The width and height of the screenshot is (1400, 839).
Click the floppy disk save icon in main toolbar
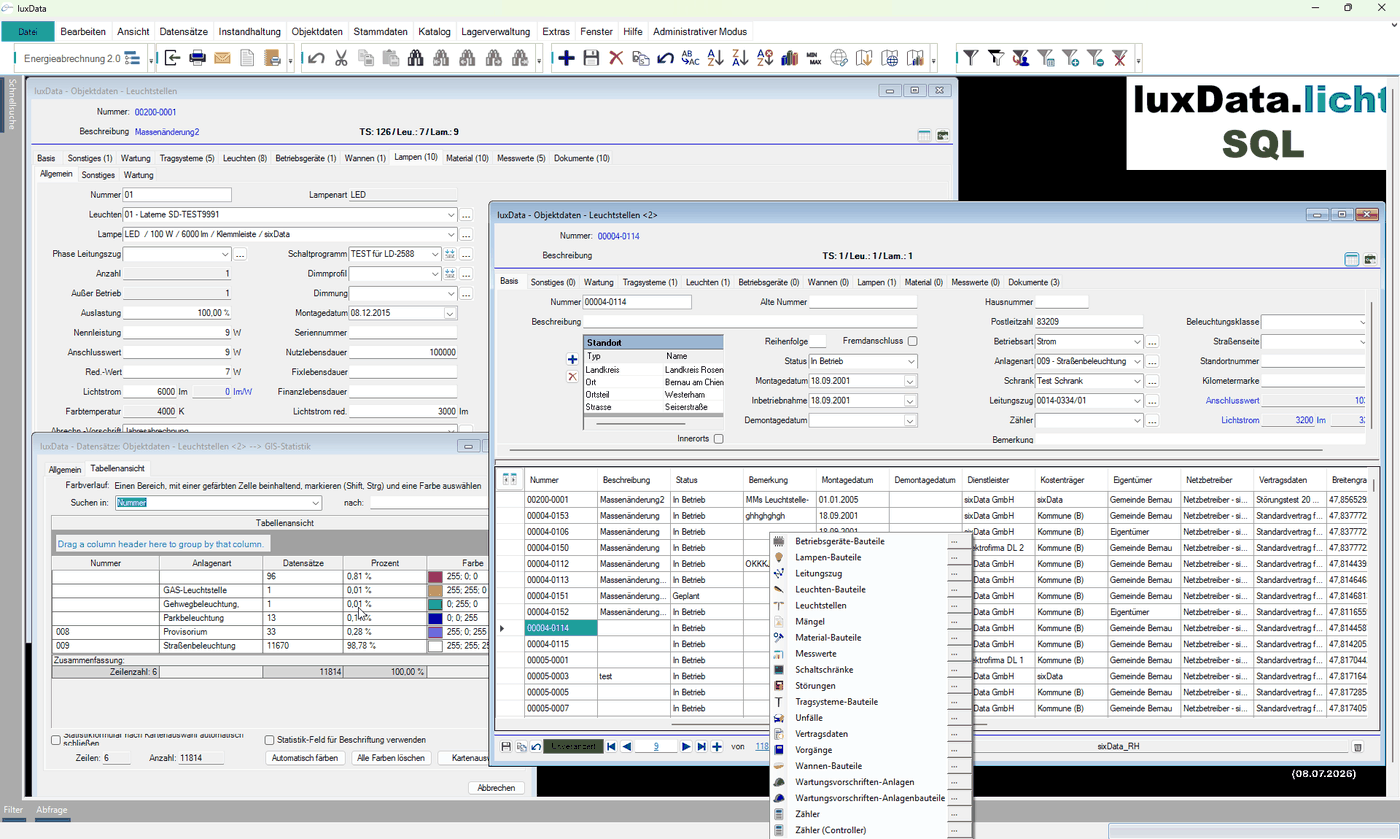[591, 58]
